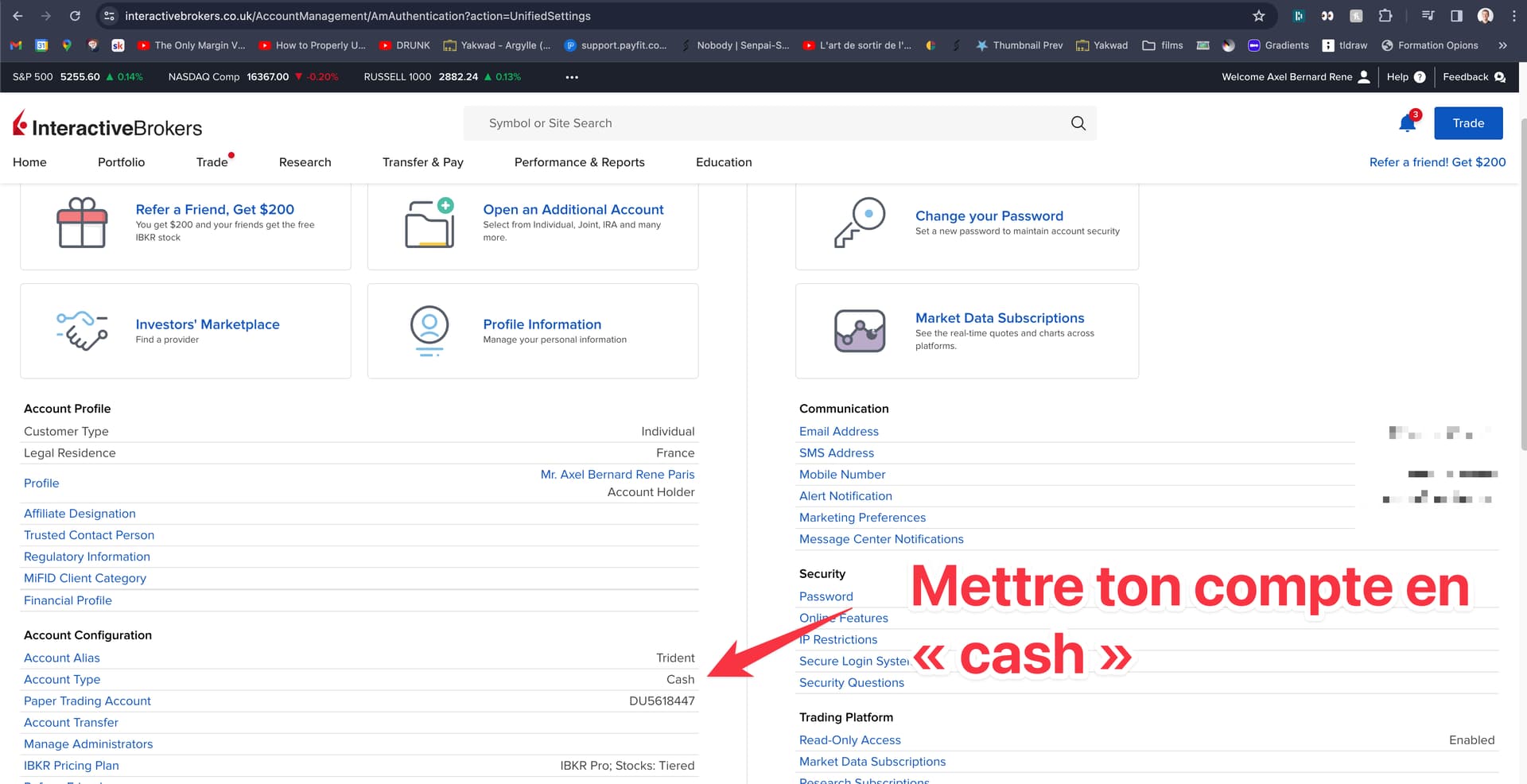
Task: Click the search magnifier icon
Action: (1078, 123)
